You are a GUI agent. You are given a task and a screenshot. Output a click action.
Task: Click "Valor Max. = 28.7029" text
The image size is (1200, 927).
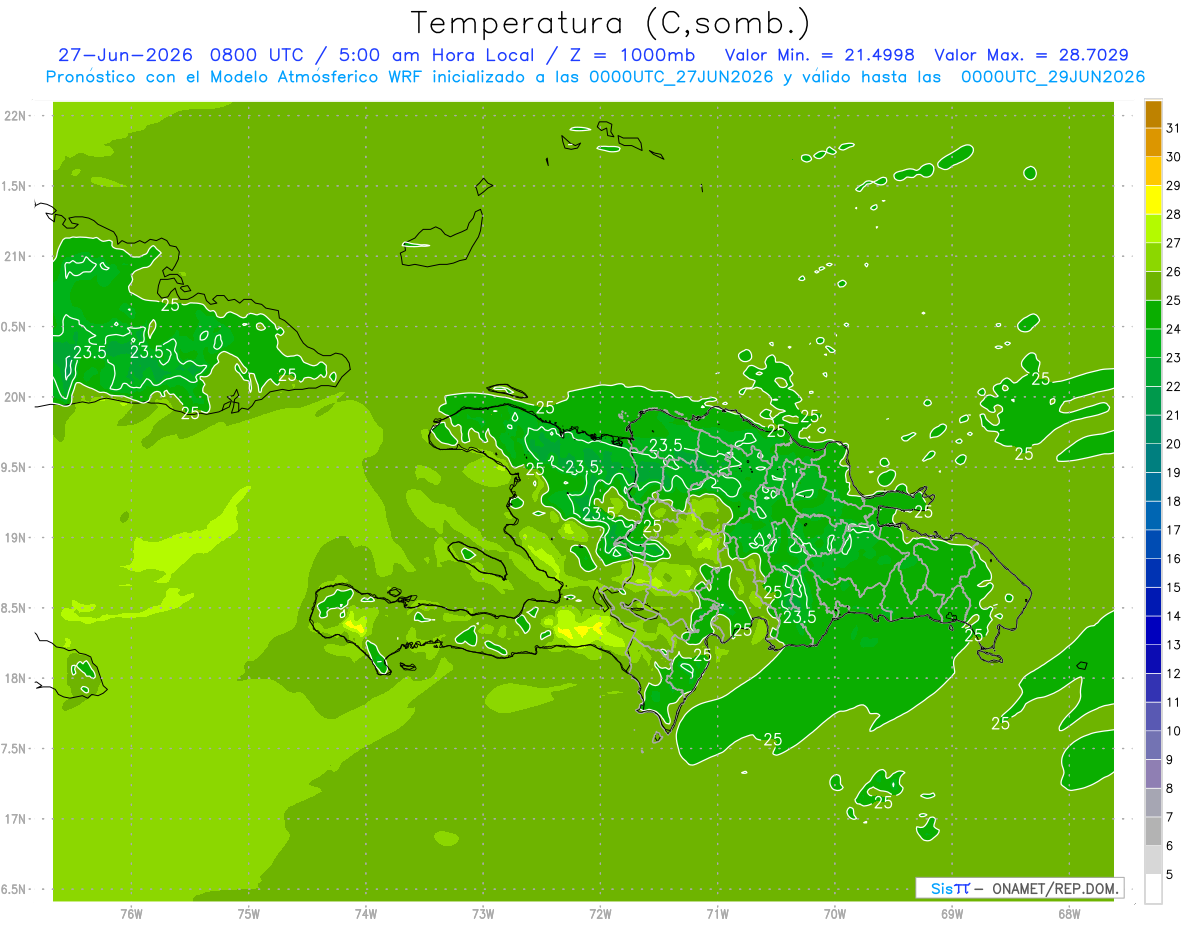click(x=1031, y=55)
